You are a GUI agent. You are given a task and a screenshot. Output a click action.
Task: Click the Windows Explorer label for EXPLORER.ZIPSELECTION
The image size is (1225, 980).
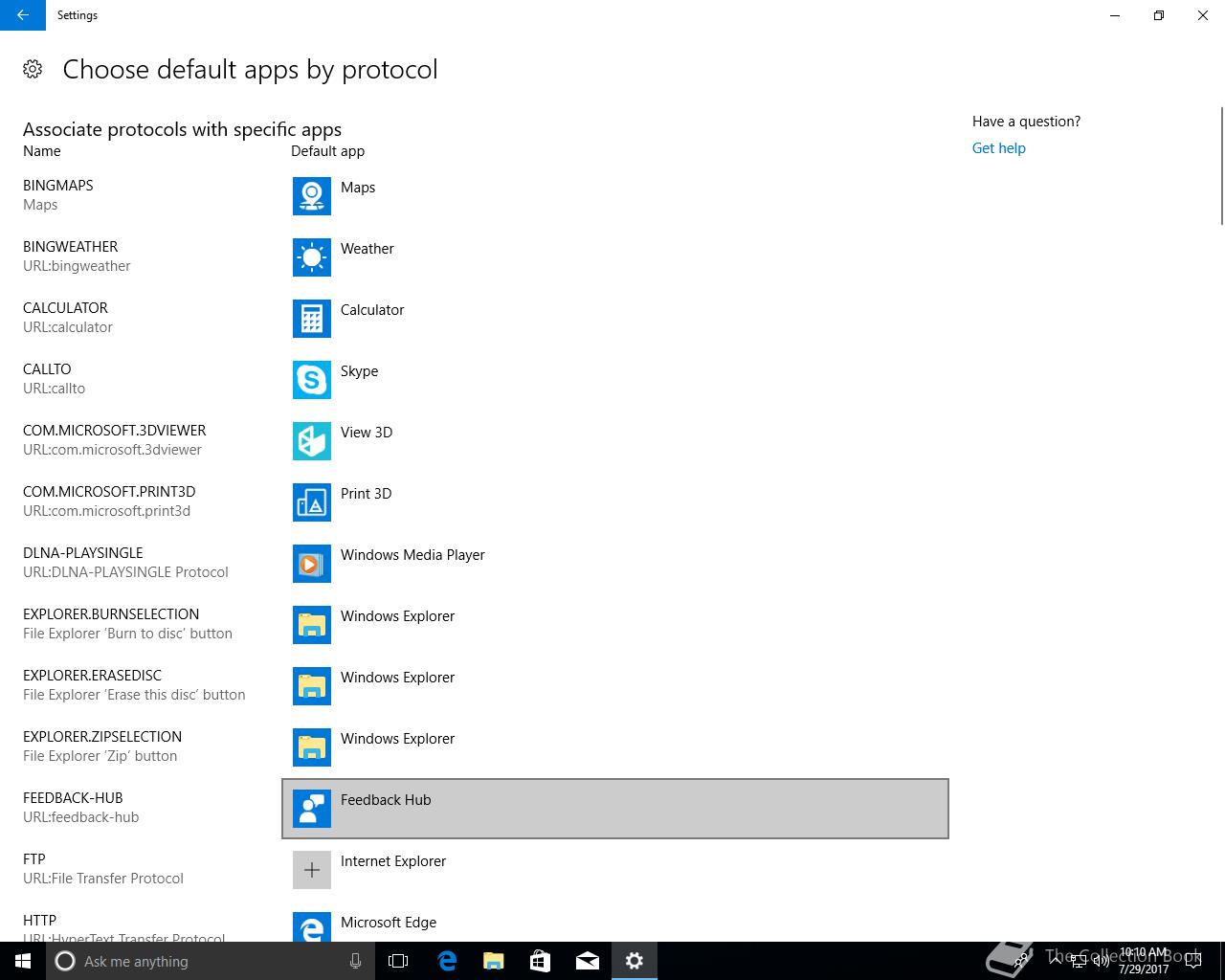point(397,739)
